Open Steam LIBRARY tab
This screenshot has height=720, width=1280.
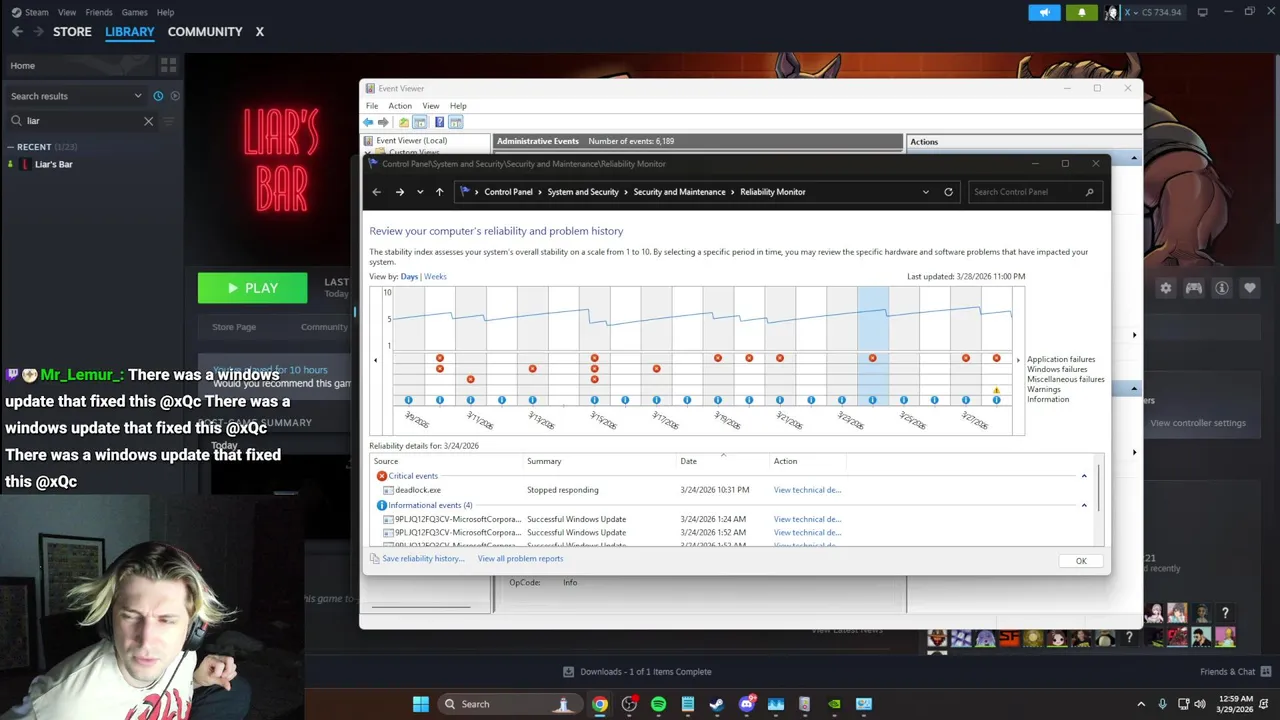[x=130, y=32]
